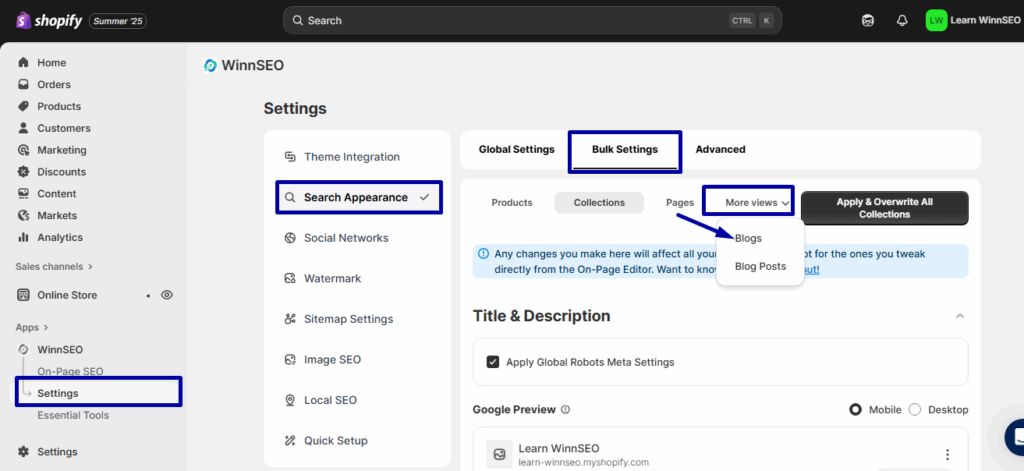Choose Blogs from More views menu
1024x471 pixels.
748,238
